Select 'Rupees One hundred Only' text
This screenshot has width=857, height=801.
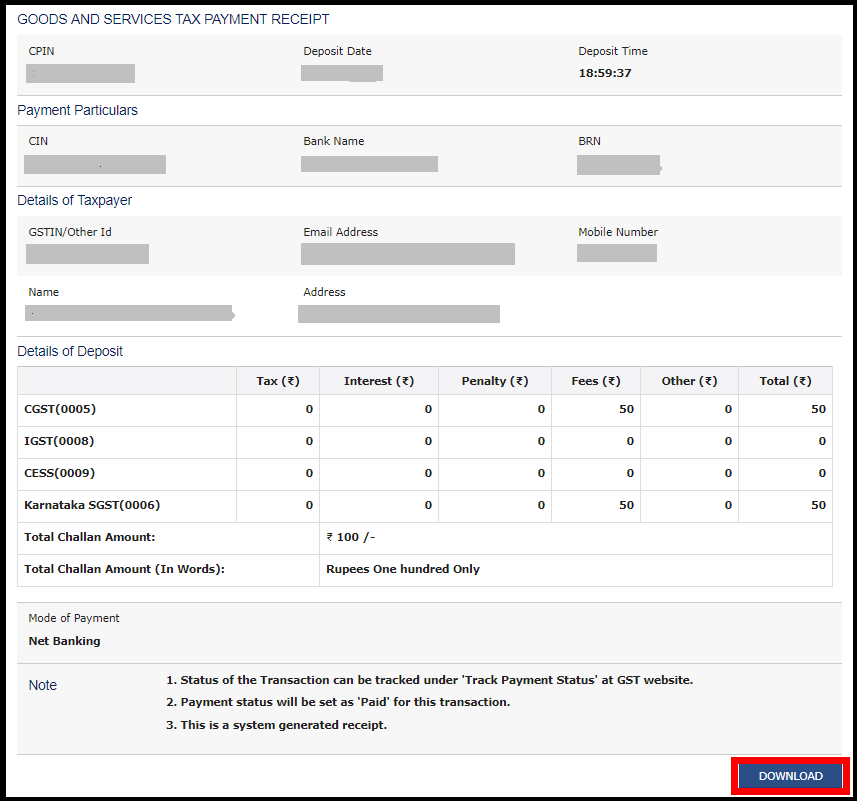point(403,569)
